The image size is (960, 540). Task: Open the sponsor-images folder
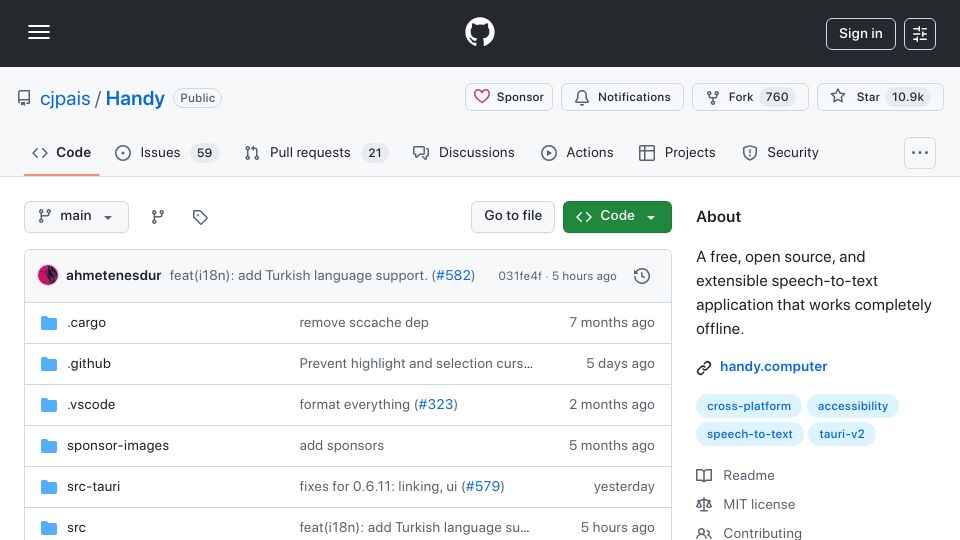pyautogui.click(x=118, y=446)
